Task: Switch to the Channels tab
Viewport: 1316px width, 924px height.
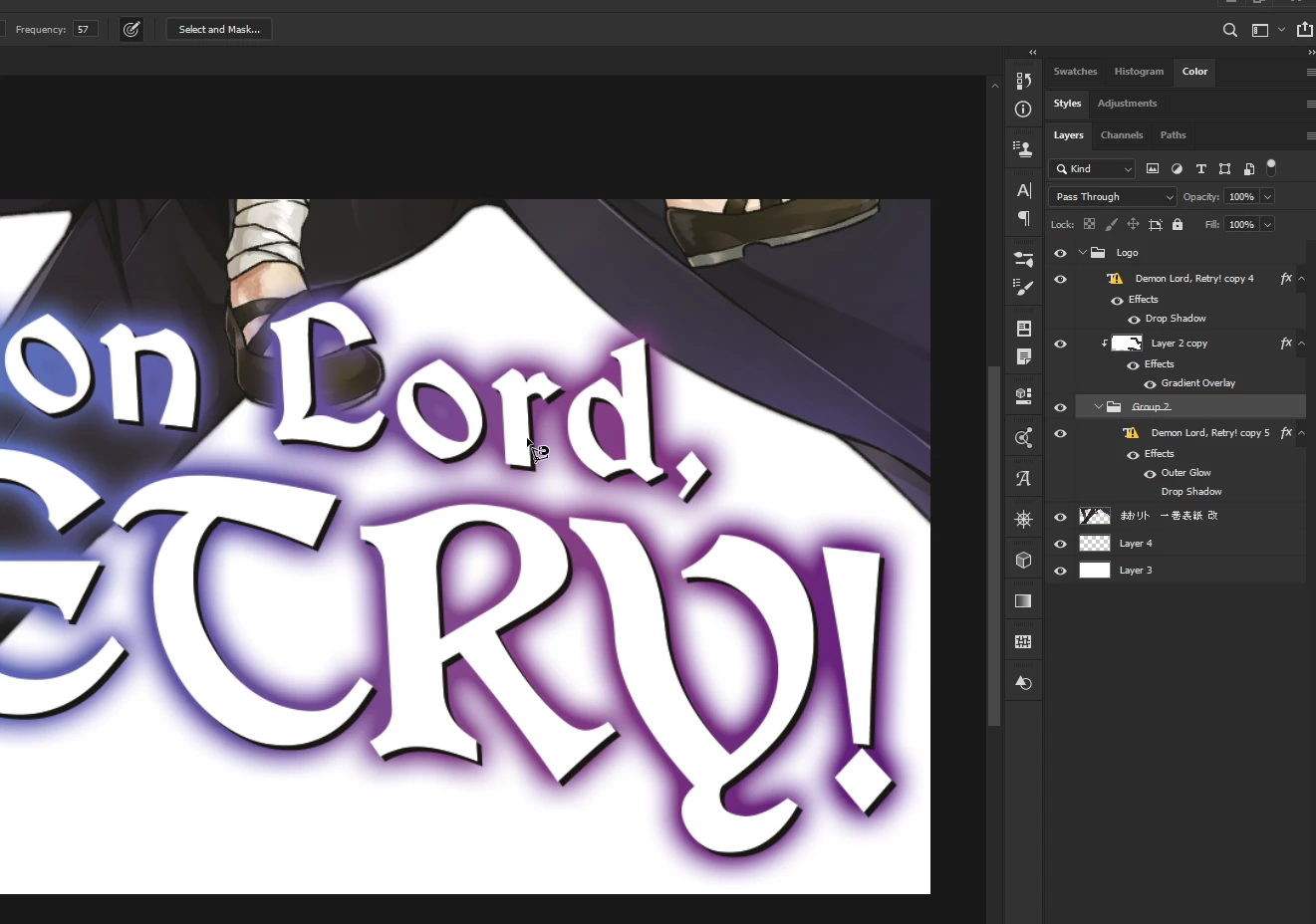Action: pyautogui.click(x=1122, y=135)
